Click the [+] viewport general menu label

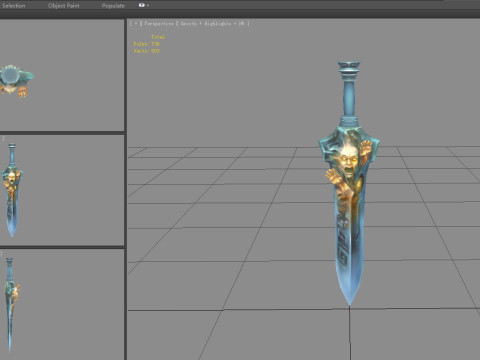coord(136,24)
